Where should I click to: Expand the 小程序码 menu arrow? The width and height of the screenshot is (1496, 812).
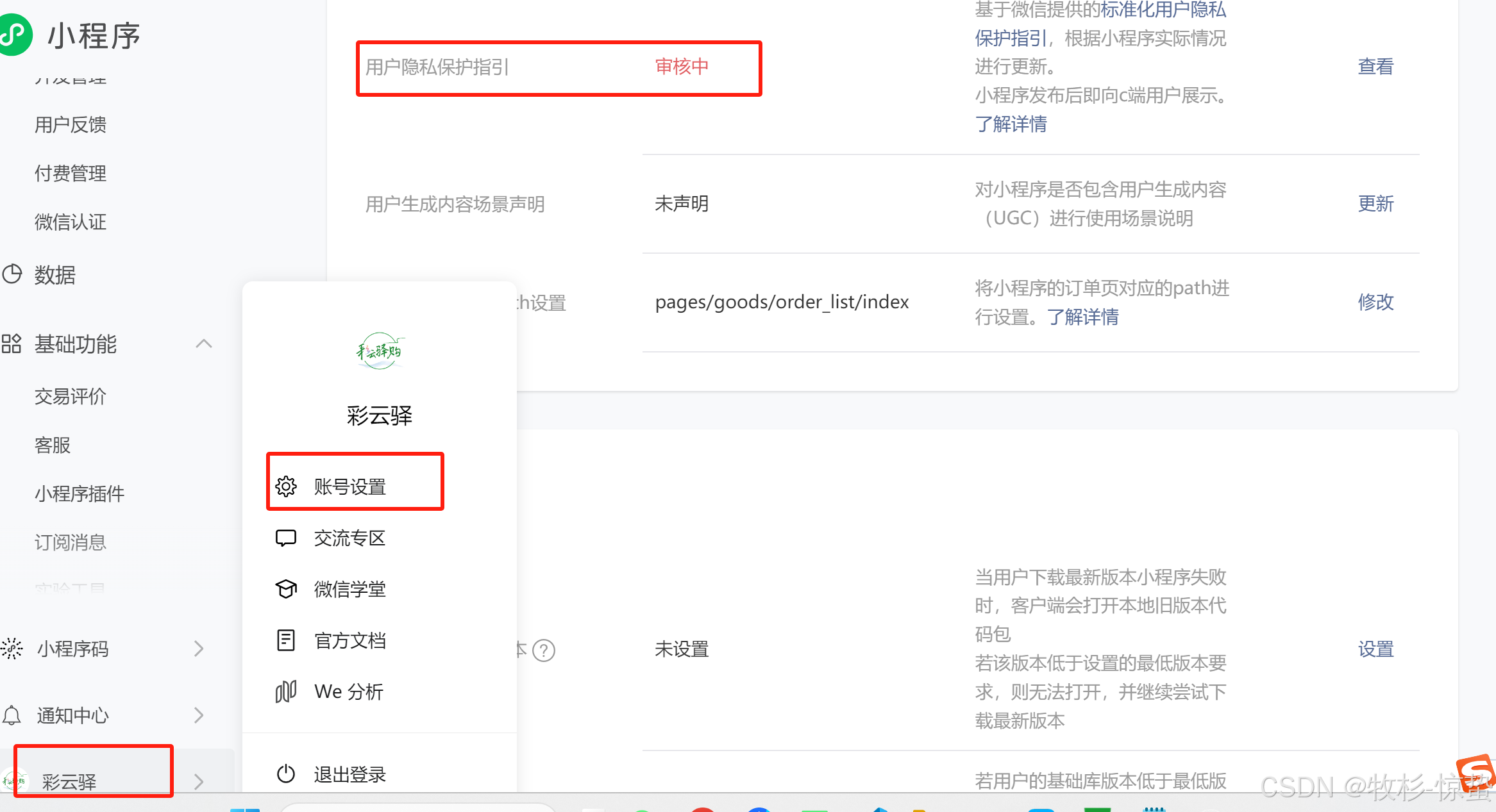[x=198, y=649]
